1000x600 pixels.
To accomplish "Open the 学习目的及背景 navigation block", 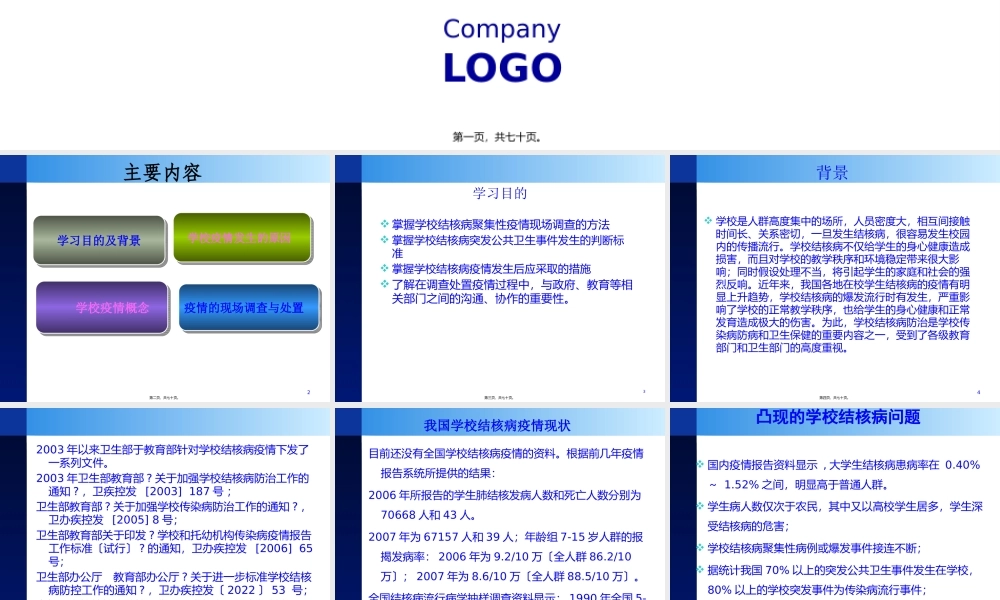I will 100,240.
